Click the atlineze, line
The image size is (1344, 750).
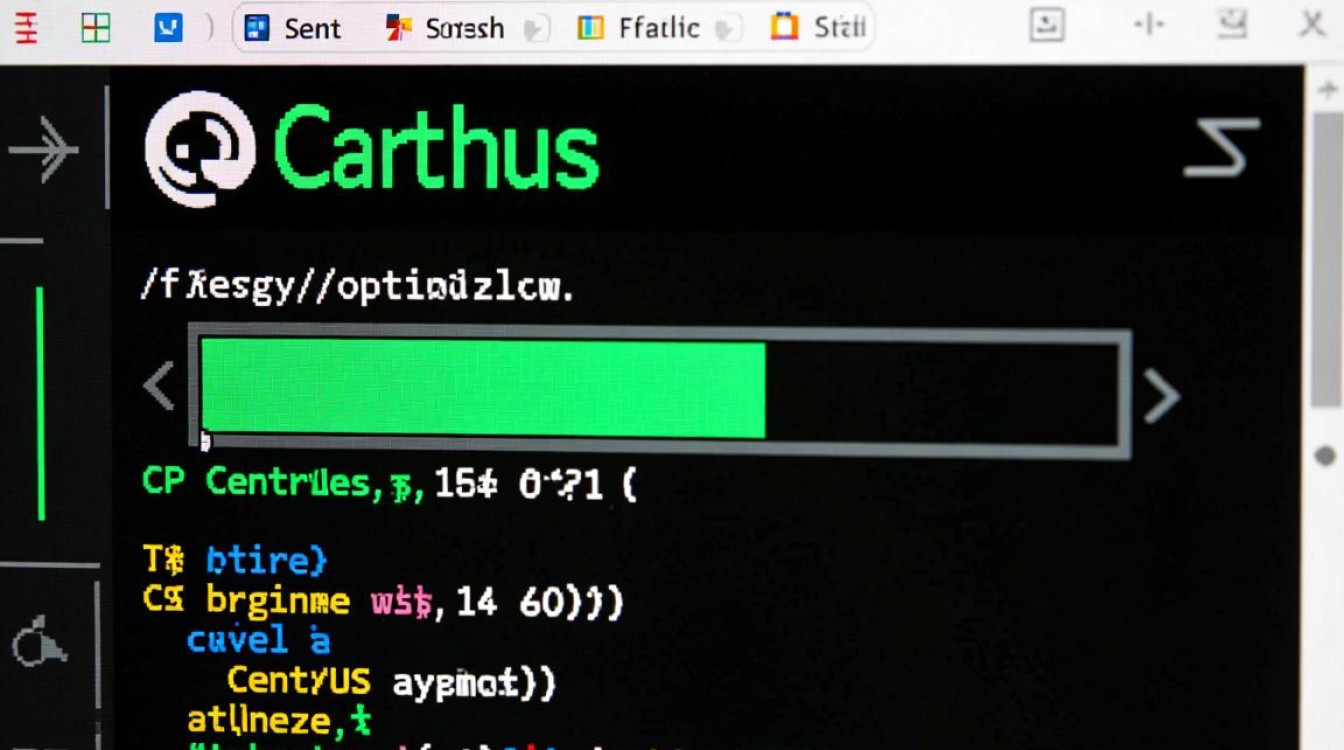pyautogui.click(x=279, y=720)
